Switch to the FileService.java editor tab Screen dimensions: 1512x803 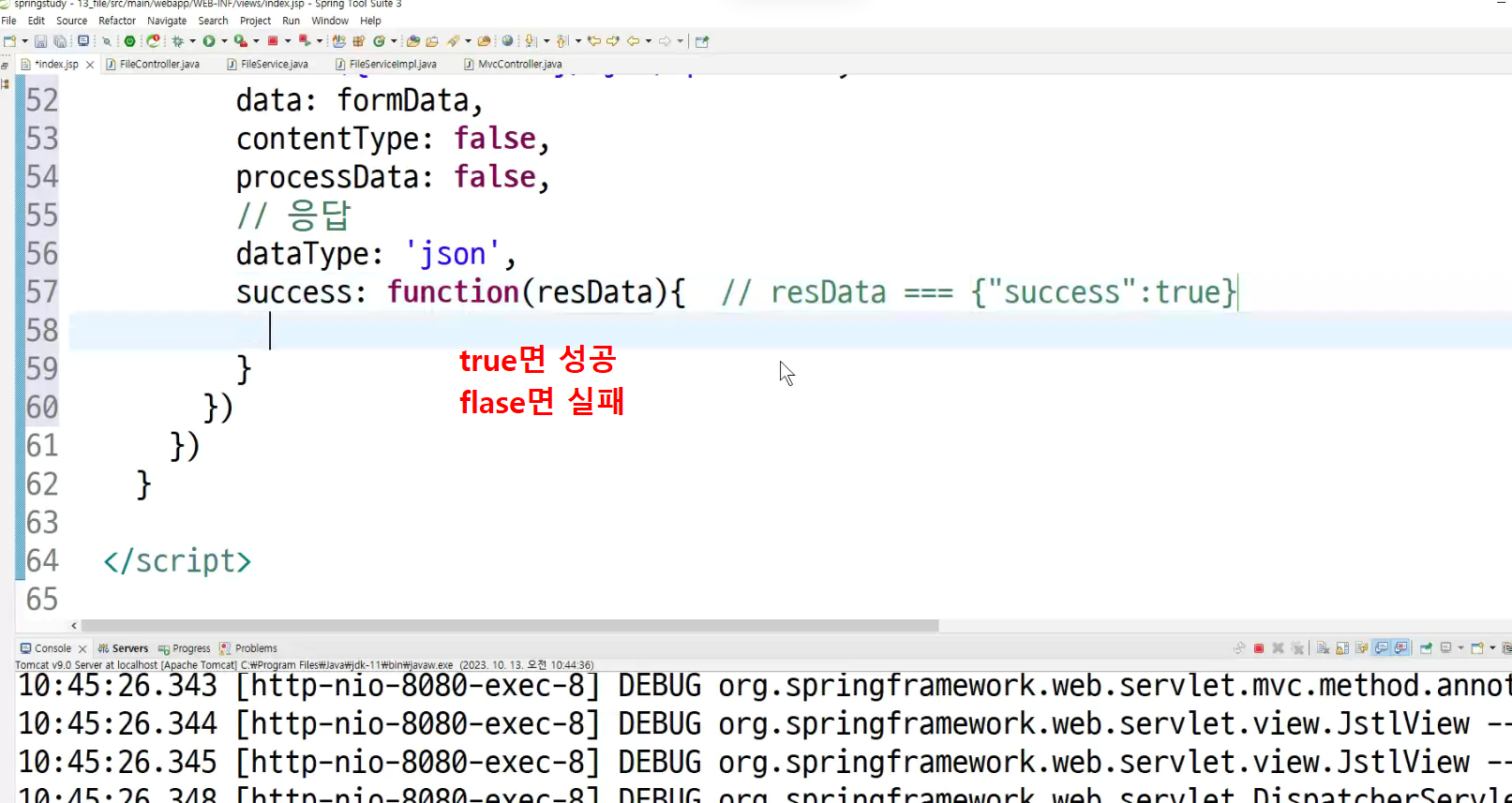click(268, 65)
